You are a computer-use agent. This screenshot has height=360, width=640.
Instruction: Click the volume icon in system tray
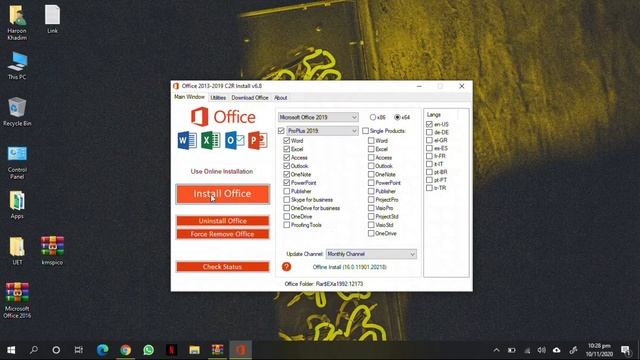pyautogui.click(x=542, y=350)
